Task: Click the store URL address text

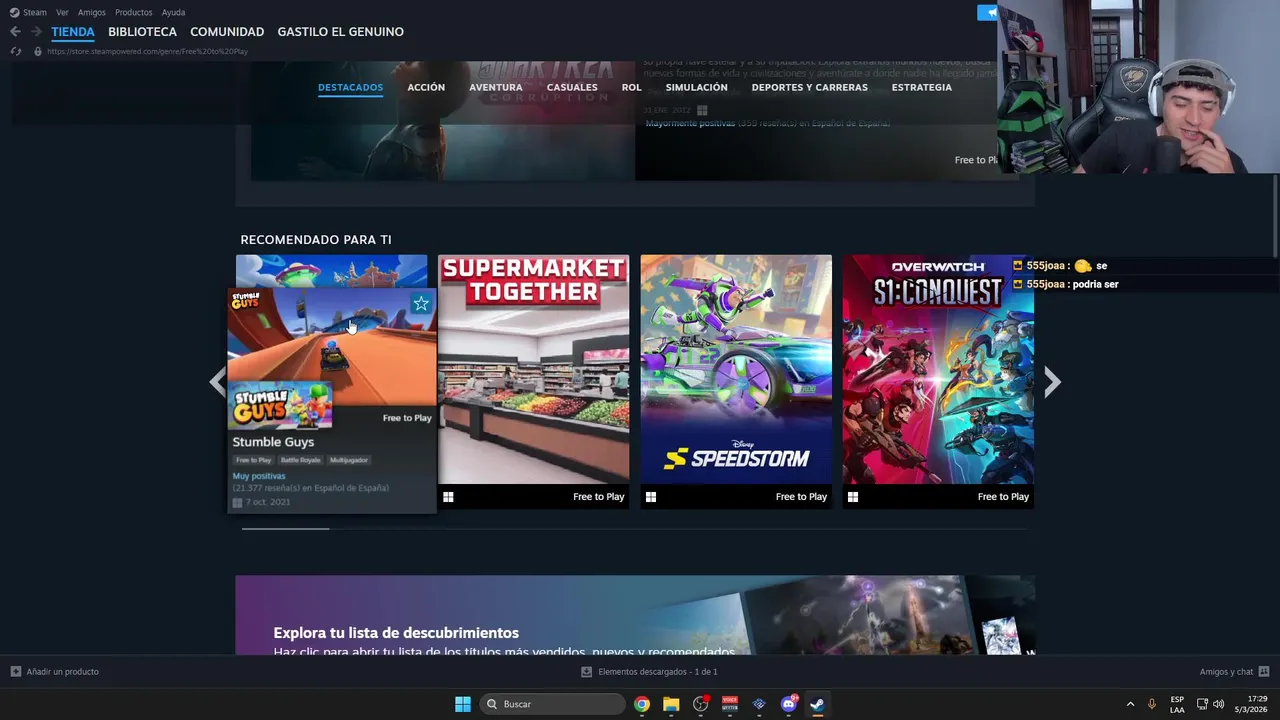Action: pos(148,51)
